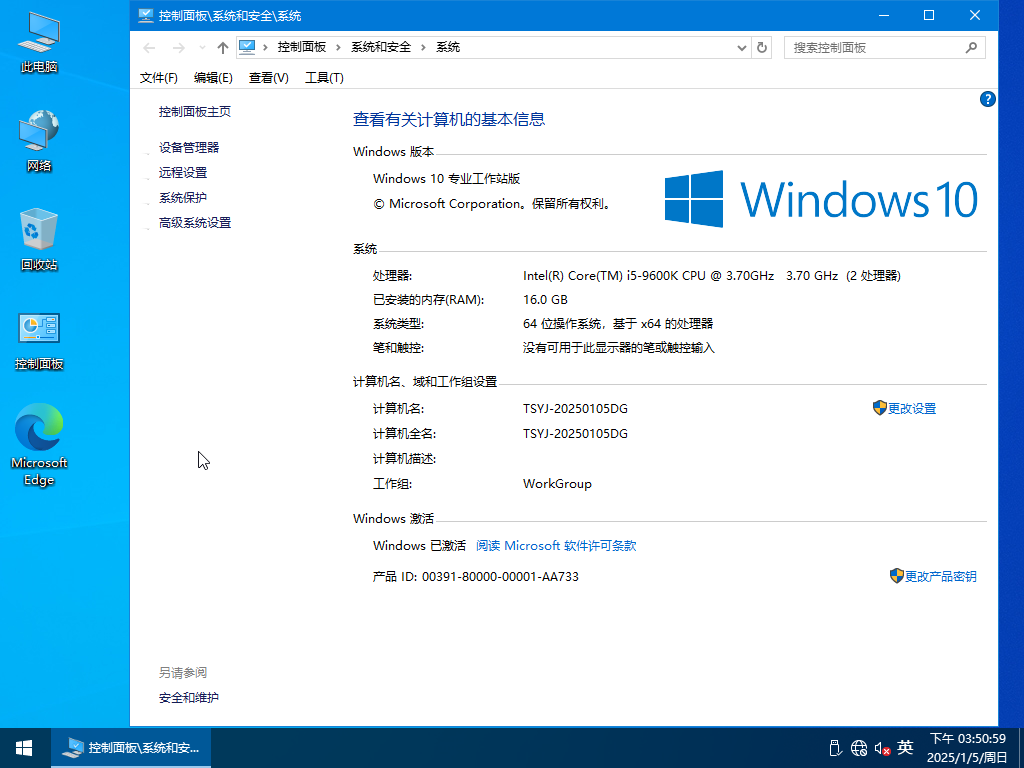The image size is (1024, 768).
Task: Focus the 搜索控制面板 search field
Action: tap(884, 48)
